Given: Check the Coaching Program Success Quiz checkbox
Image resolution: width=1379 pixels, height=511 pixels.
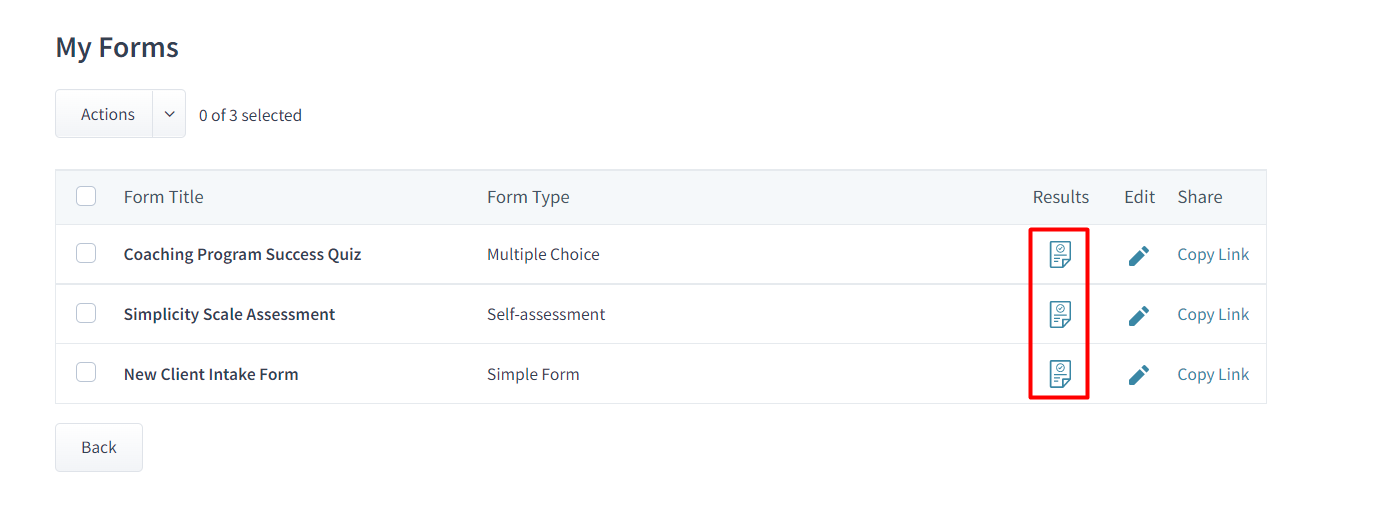Looking at the screenshot, I should (x=86, y=254).
